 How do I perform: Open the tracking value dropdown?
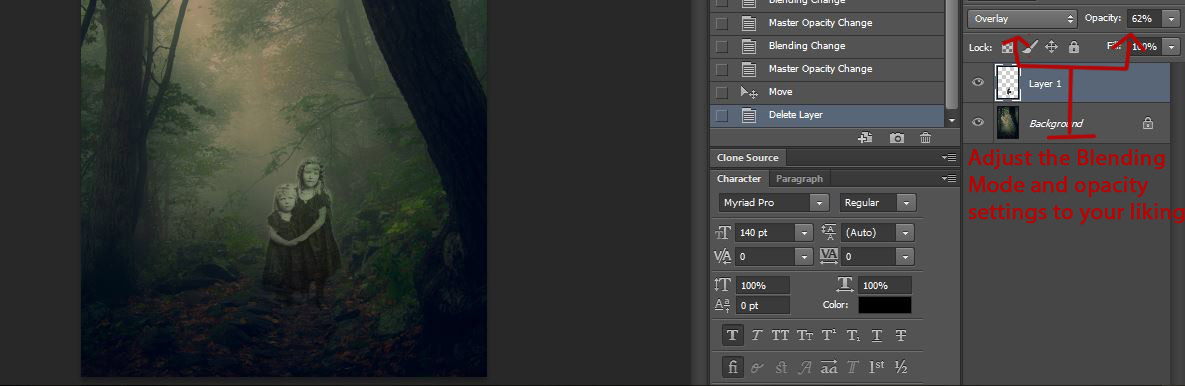(x=905, y=257)
